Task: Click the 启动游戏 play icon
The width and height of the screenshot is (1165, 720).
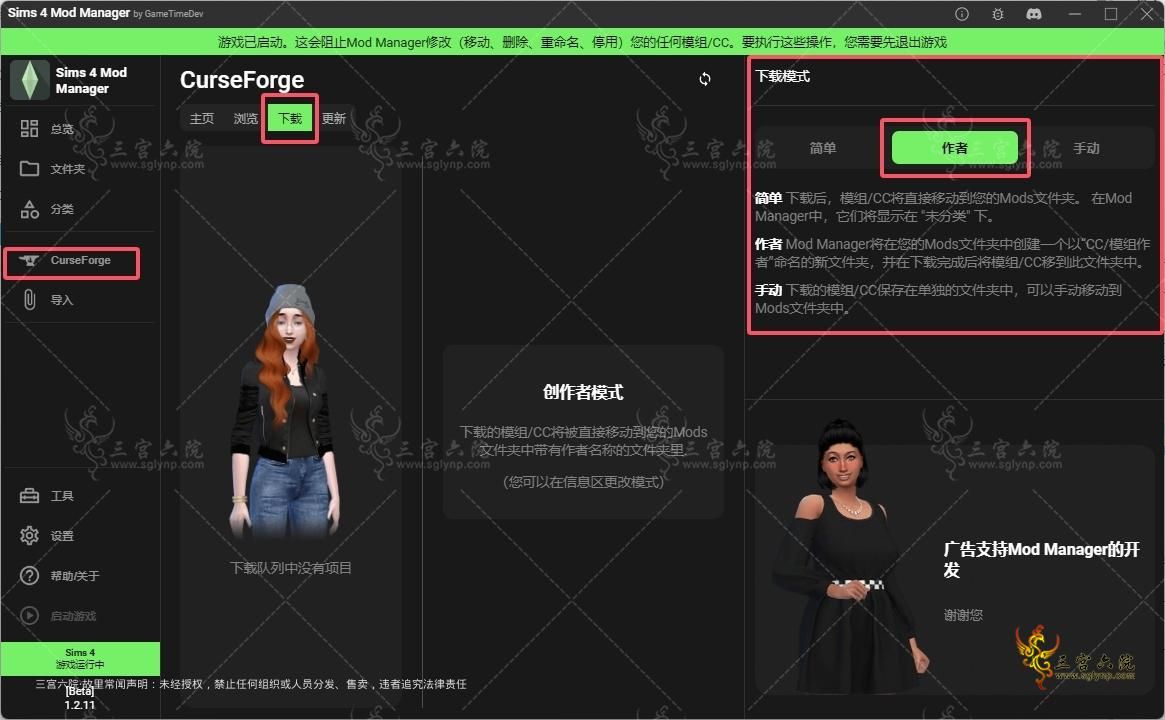Action: coord(29,615)
